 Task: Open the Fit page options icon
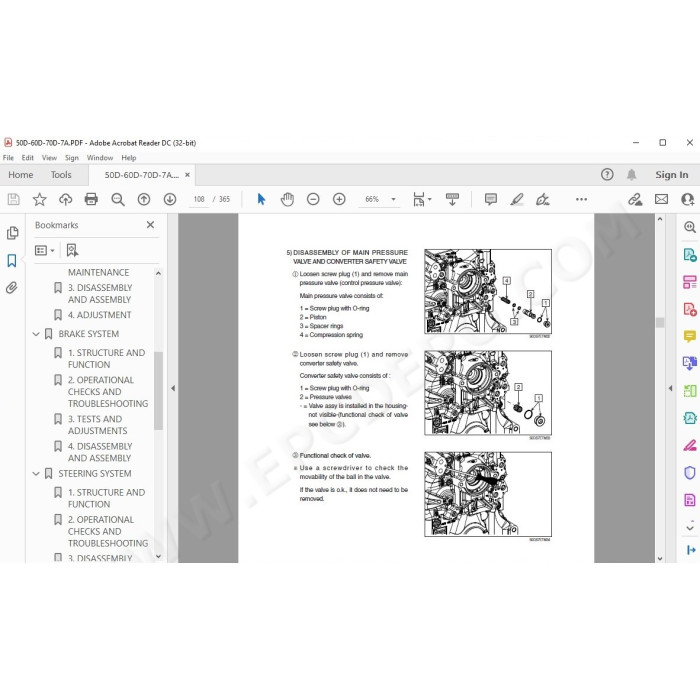(x=421, y=199)
